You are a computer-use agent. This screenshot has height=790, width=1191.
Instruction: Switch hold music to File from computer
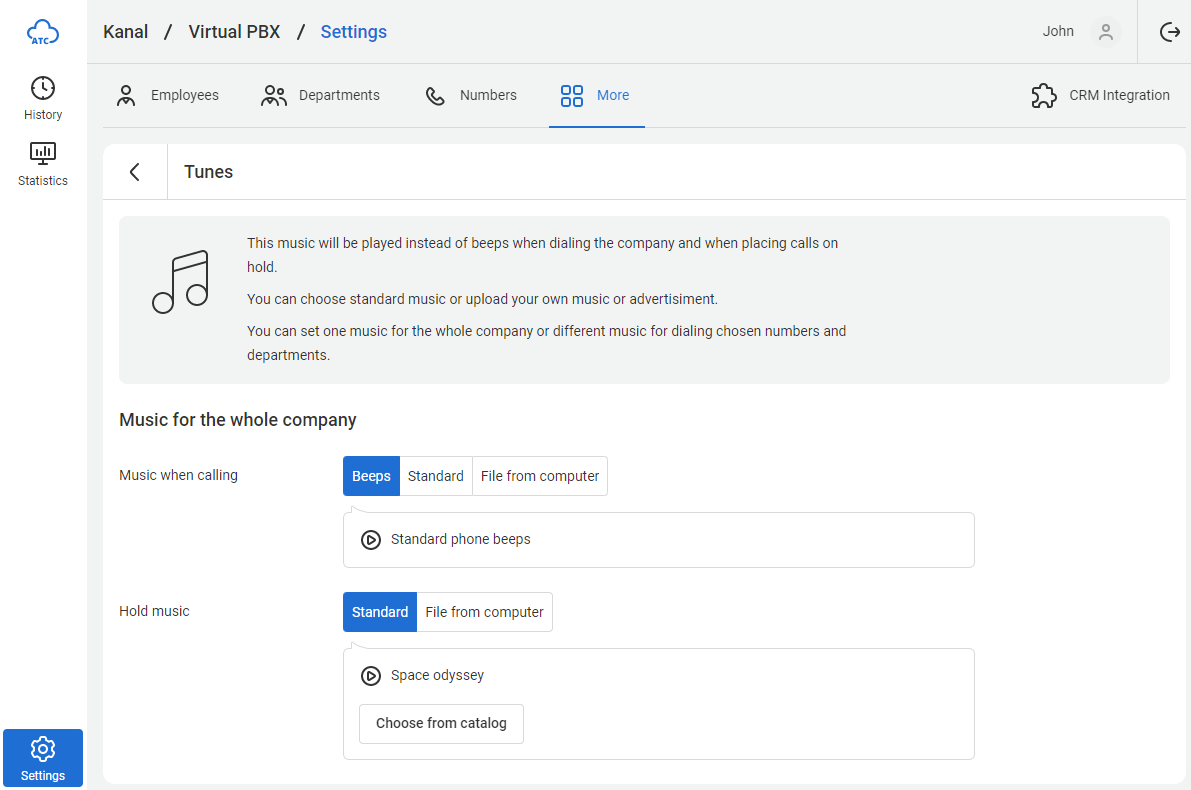(484, 612)
